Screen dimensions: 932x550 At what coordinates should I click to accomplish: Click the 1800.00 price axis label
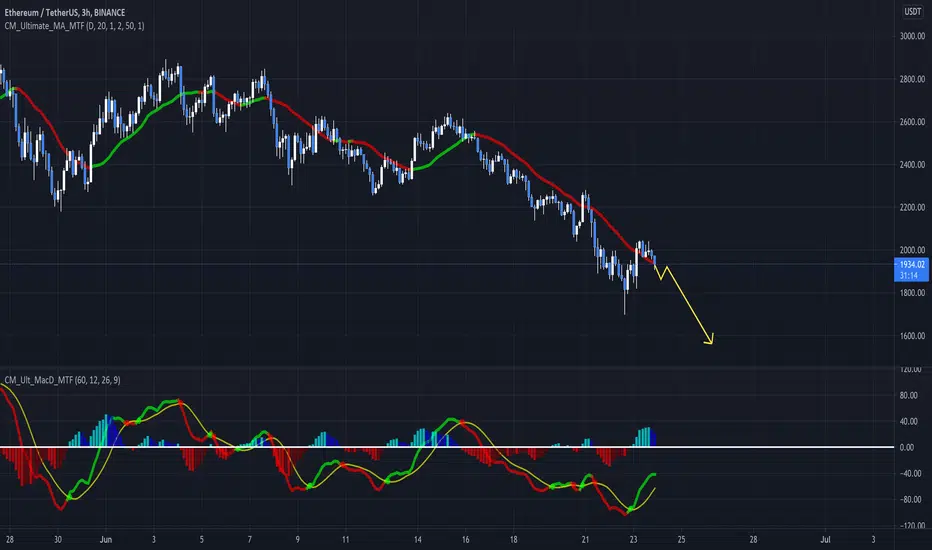point(912,293)
